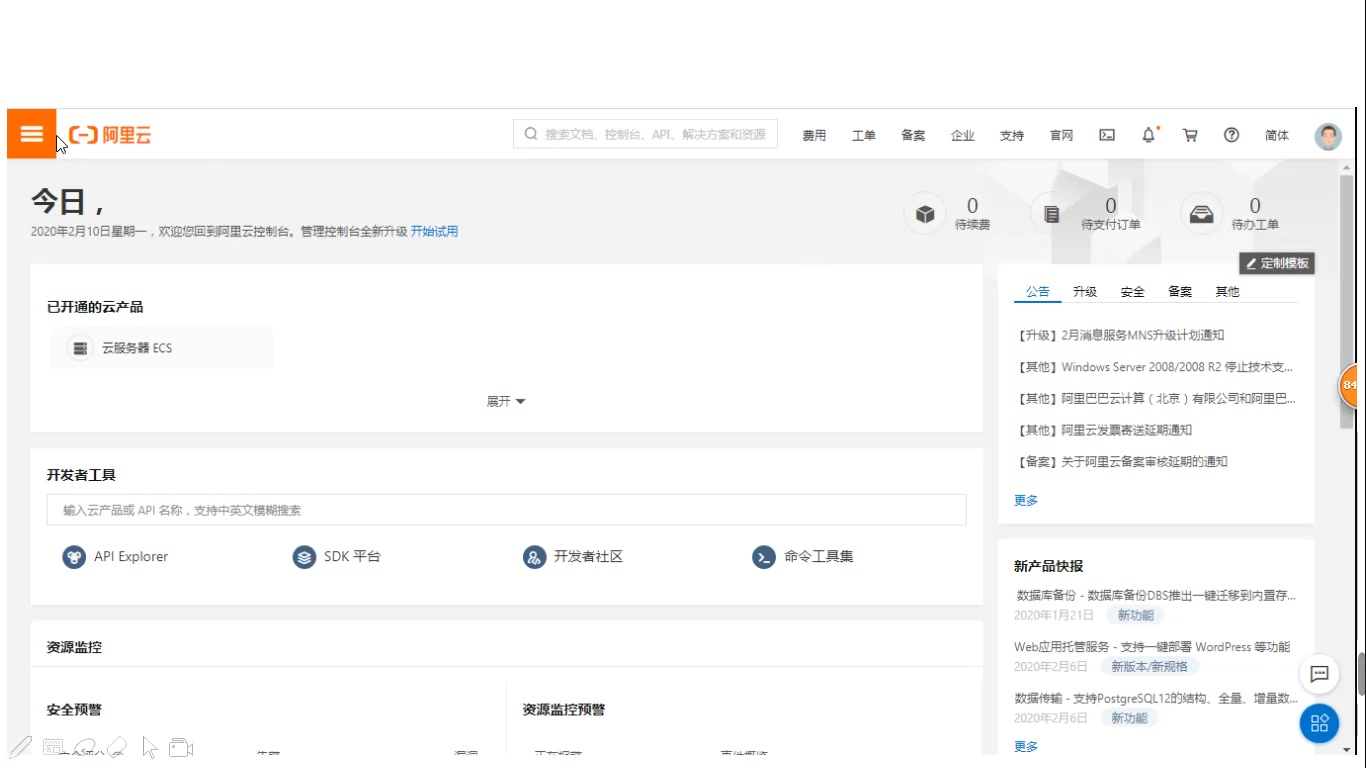Image resolution: width=1366 pixels, height=768 pixels.
Task: Expand 已开通的云产品 with 展开
Action: 506,401
